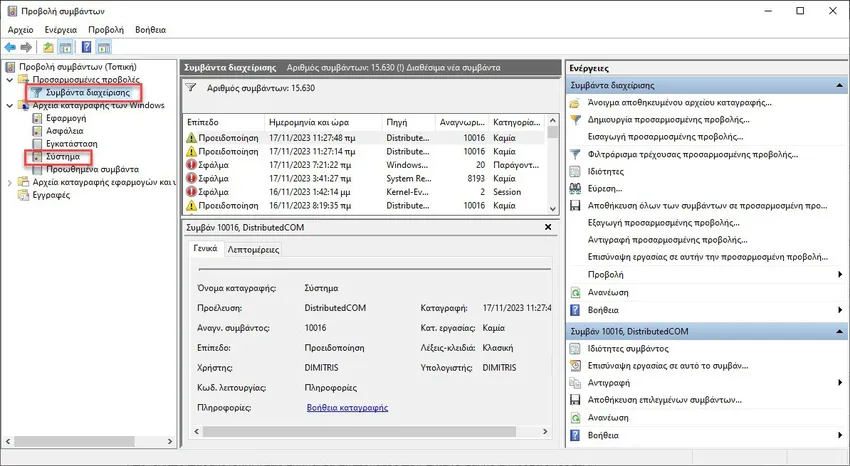Collapse the Αρχεία καταγραφής των Windows node
The height and width of the screenshot is (466, 850).
pos(10,106)
